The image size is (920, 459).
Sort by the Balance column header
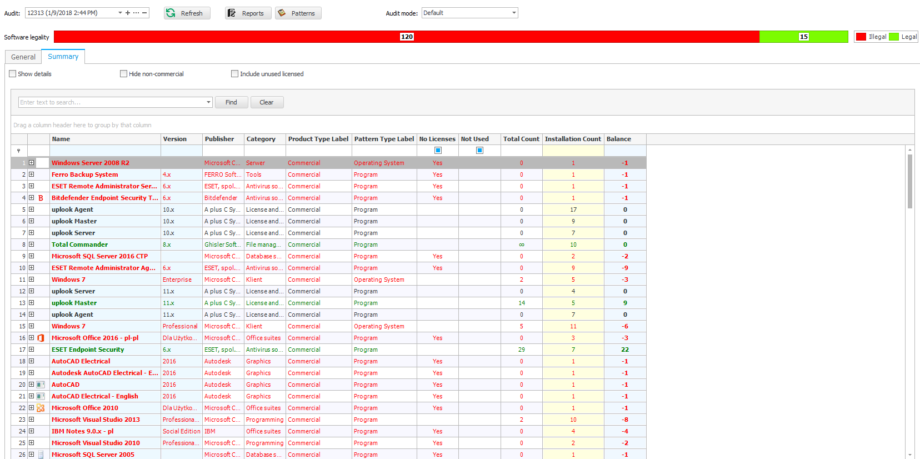pos(625,139)
